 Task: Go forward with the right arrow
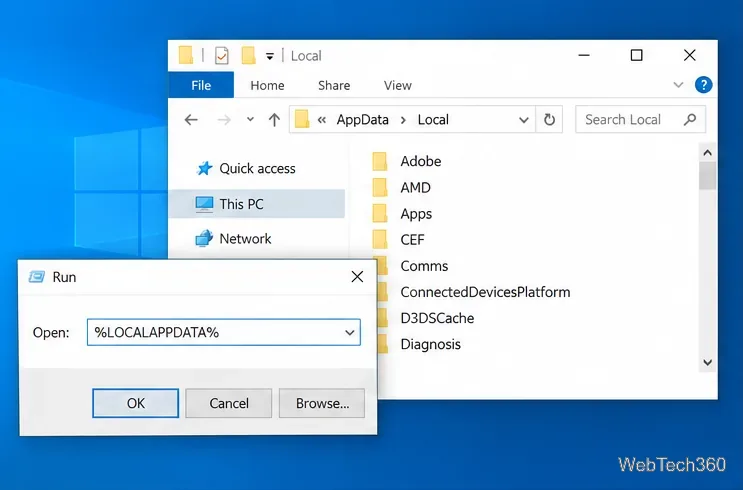pyautogui.click(x=224, y=119)
